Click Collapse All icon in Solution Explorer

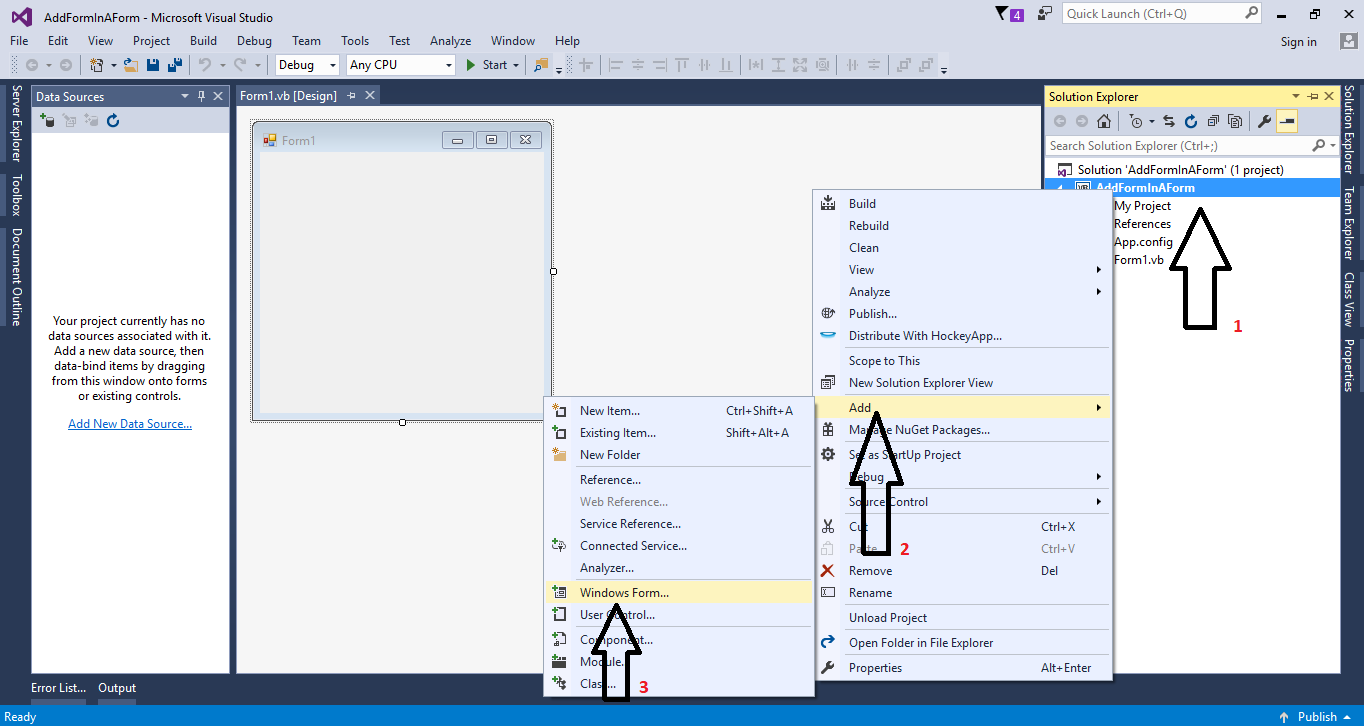click(x=1213, y=121)
